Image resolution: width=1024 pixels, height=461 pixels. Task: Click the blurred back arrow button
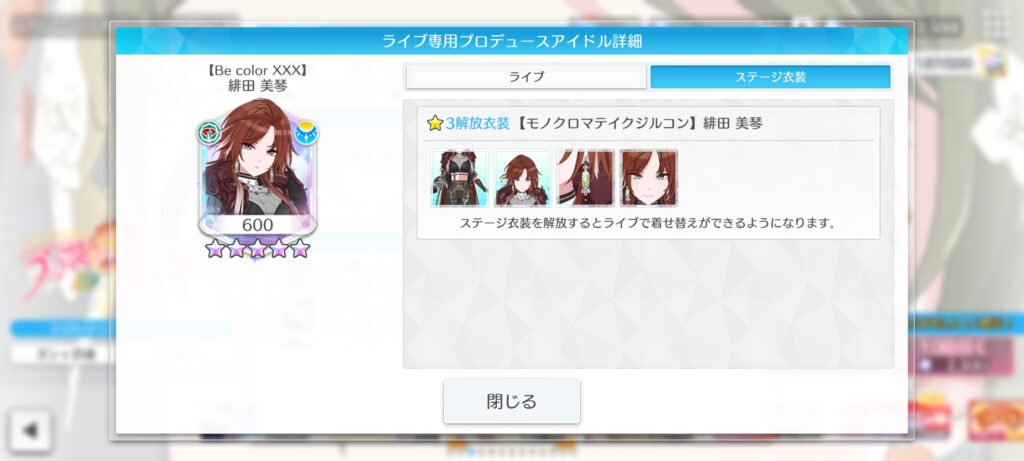click(30, 430)
